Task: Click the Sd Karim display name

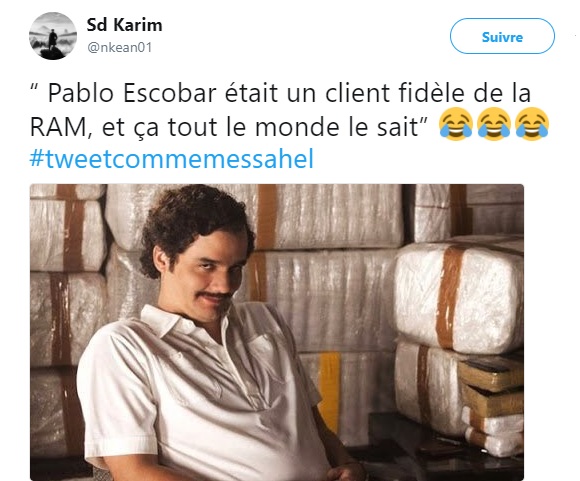Action: 124,25
